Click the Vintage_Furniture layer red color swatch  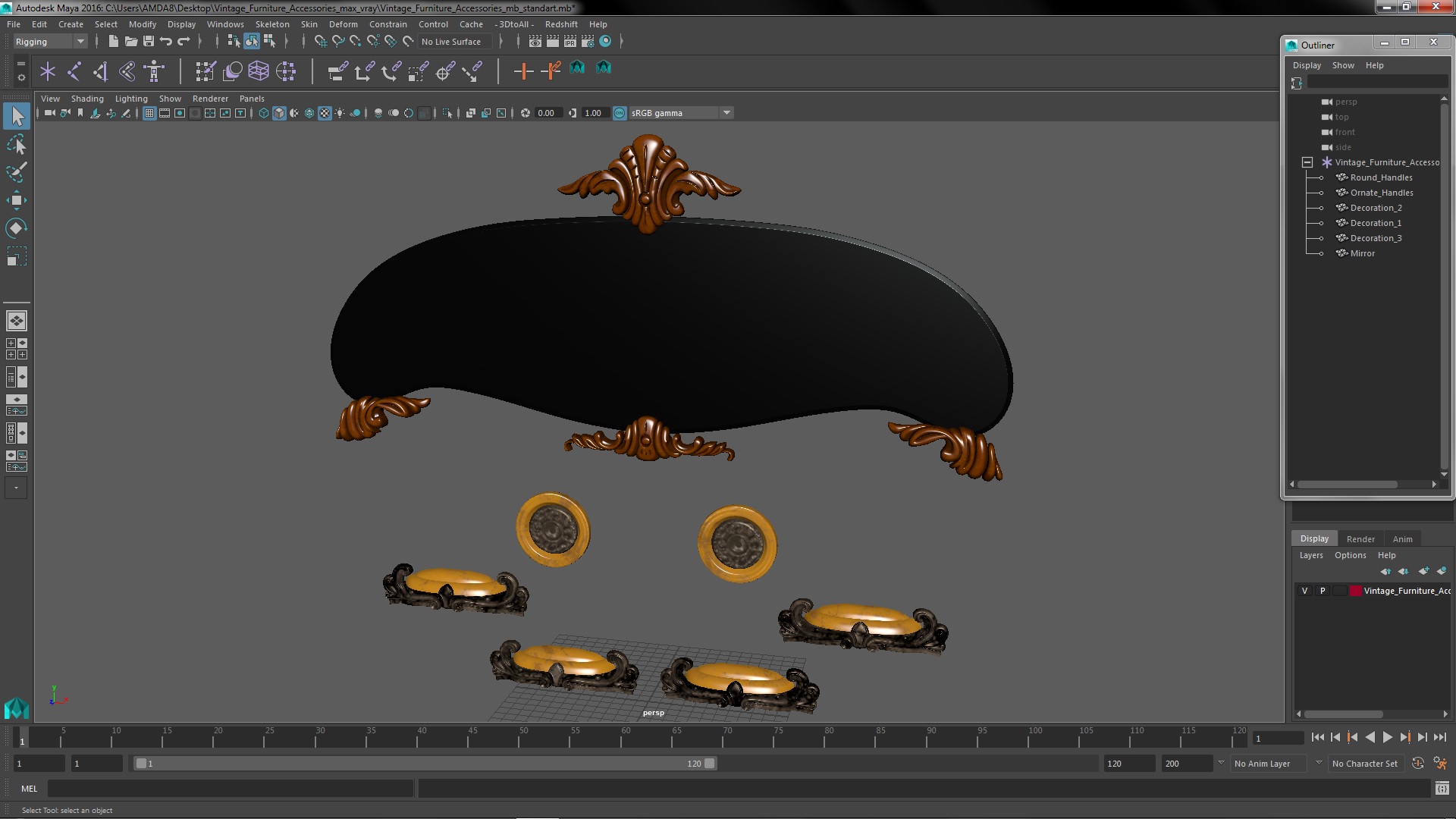pyautogui.click(x=1355, y=591)
